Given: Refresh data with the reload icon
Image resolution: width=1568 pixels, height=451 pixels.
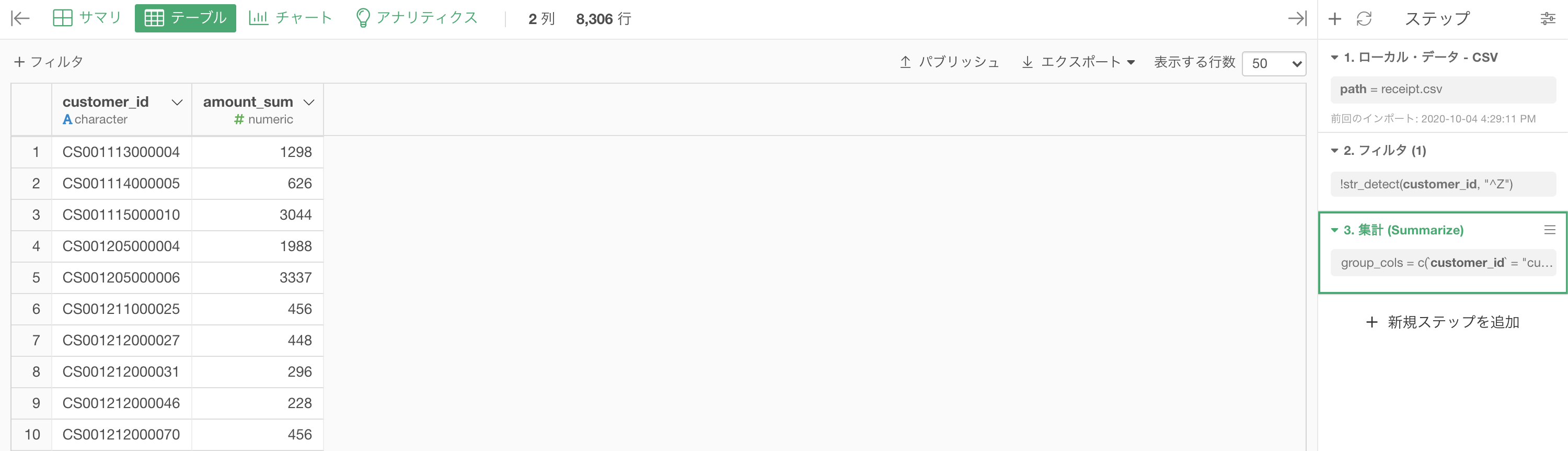Looking at the screenshot, I should click(1364, 19).
